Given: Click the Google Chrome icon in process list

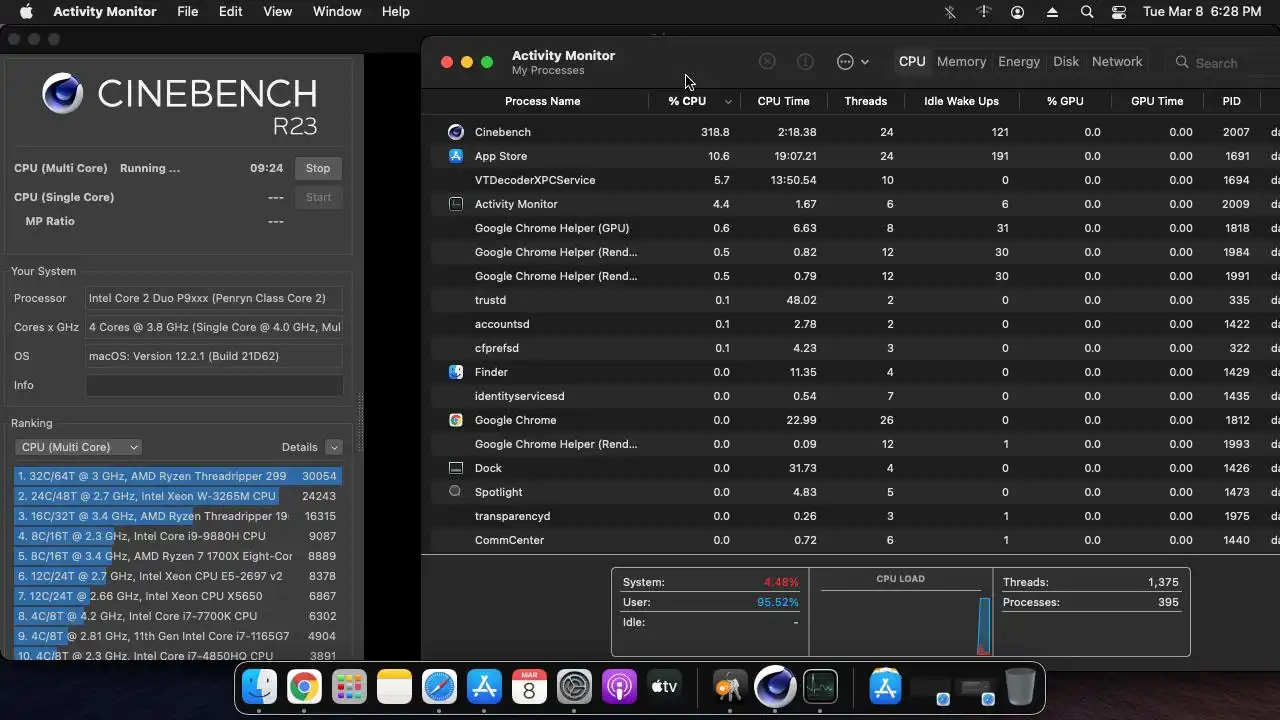Looking at the screenshot, I should 456,420.
